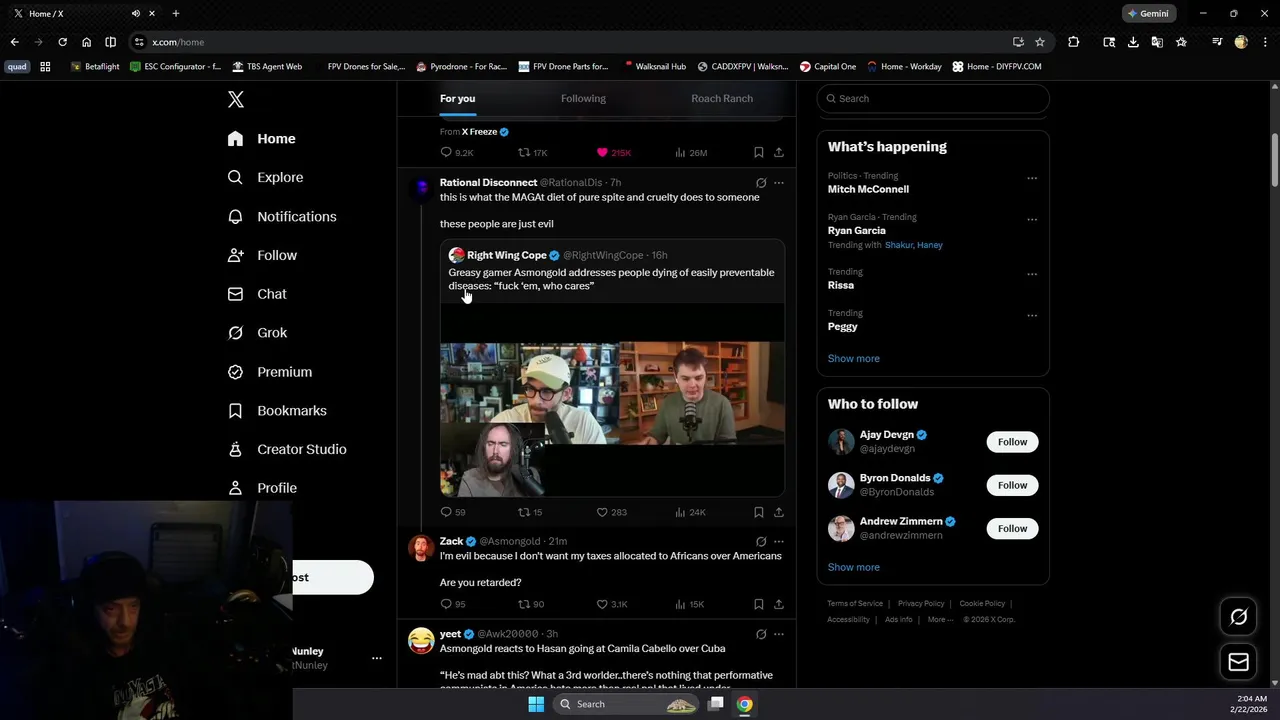The height and width of the screenshot is (720, 1280).
Task: Like Zack's post with 3.1K likes
Action: pyautogui.click(x=612, y=604)
